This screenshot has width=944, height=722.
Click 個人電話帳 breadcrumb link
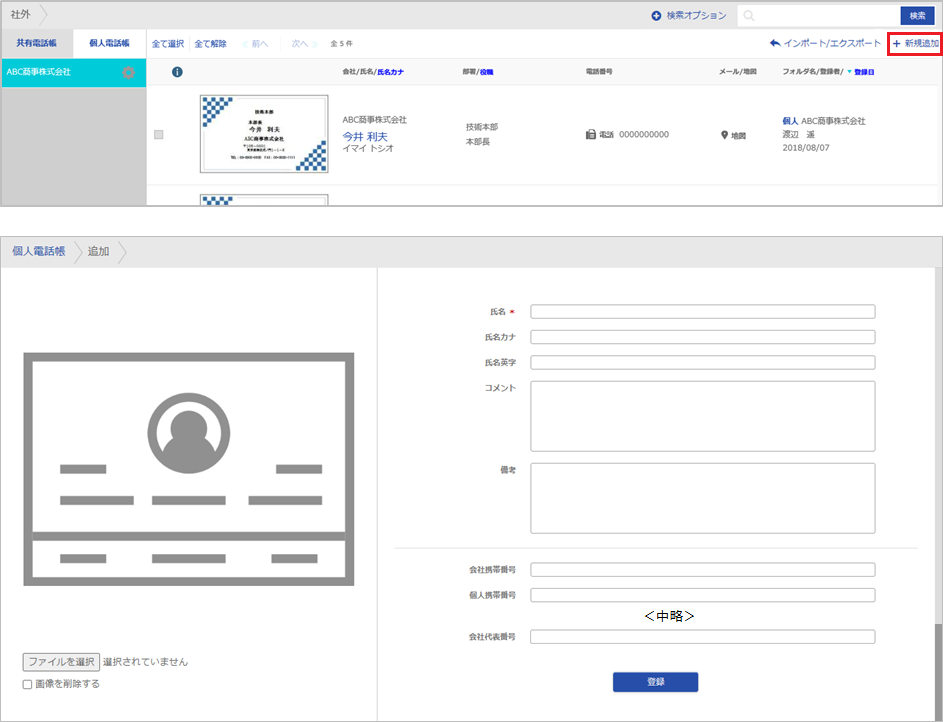tap(39, 251)
